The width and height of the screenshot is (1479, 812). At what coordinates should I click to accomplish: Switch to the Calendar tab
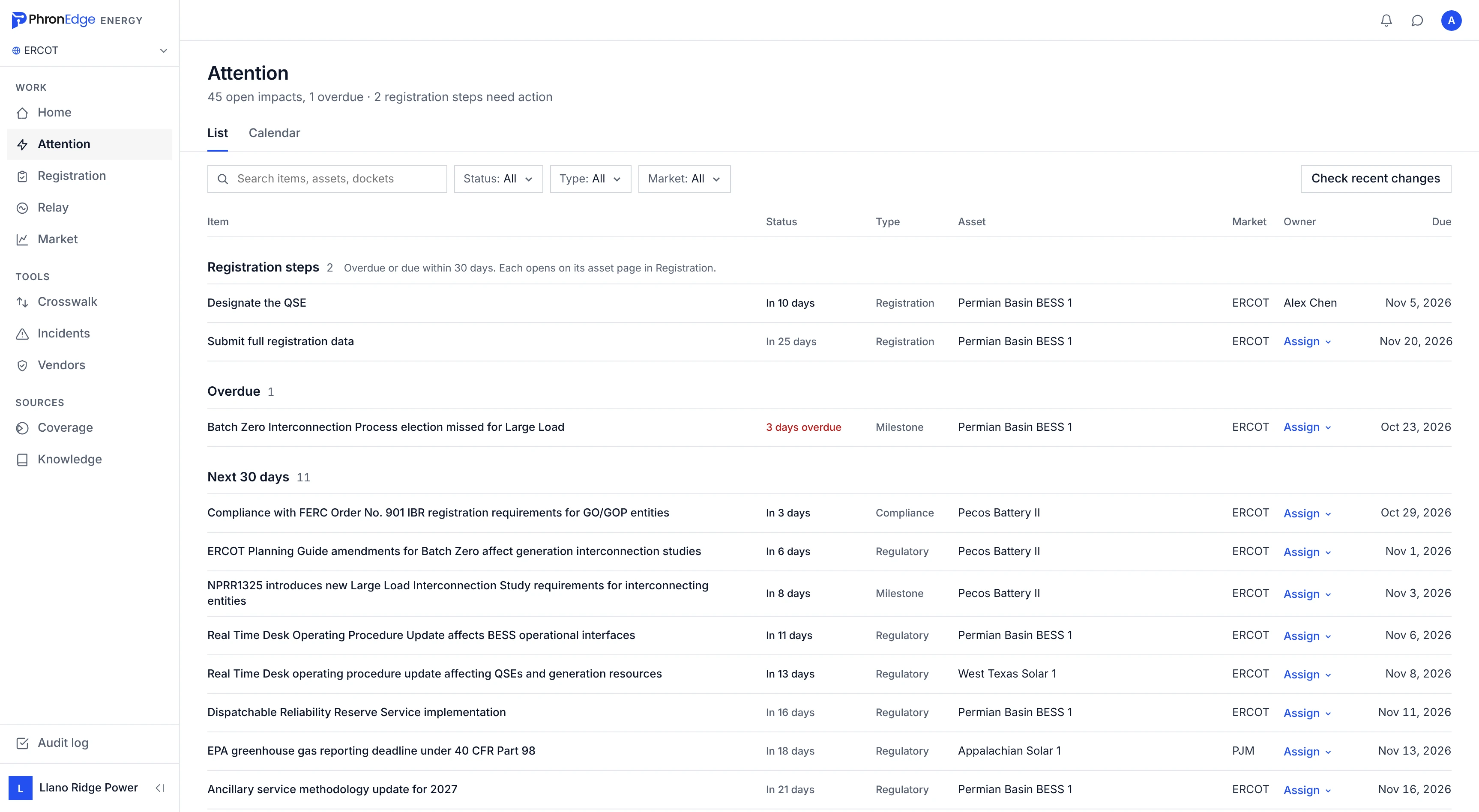click(x=274, y=133)
